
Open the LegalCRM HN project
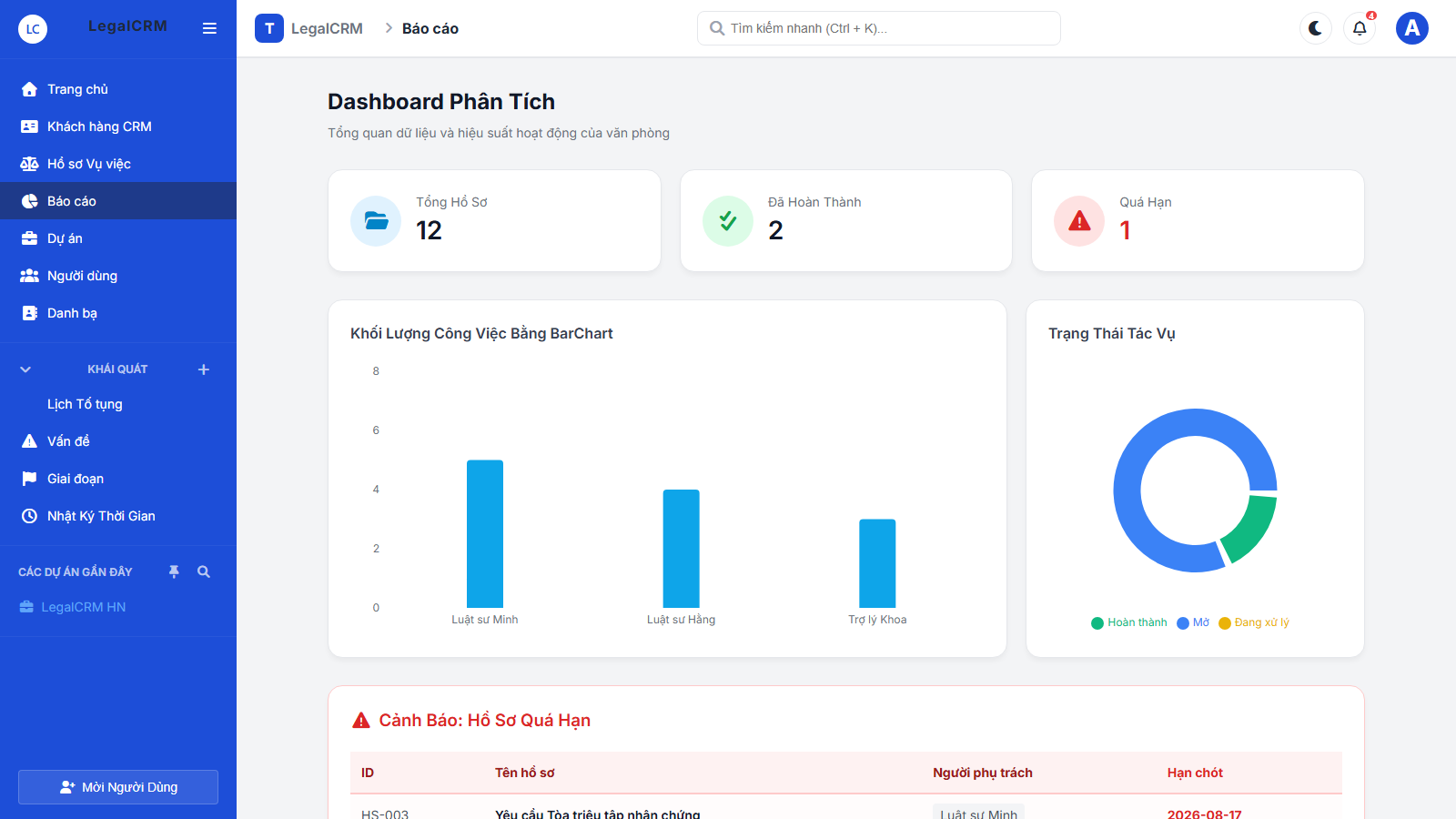(x=84, y=607)
